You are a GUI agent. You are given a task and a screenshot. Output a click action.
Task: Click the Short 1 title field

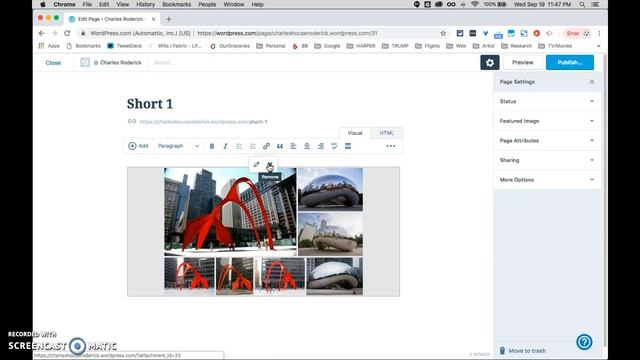pyautogui.click(x=150, y=104)
